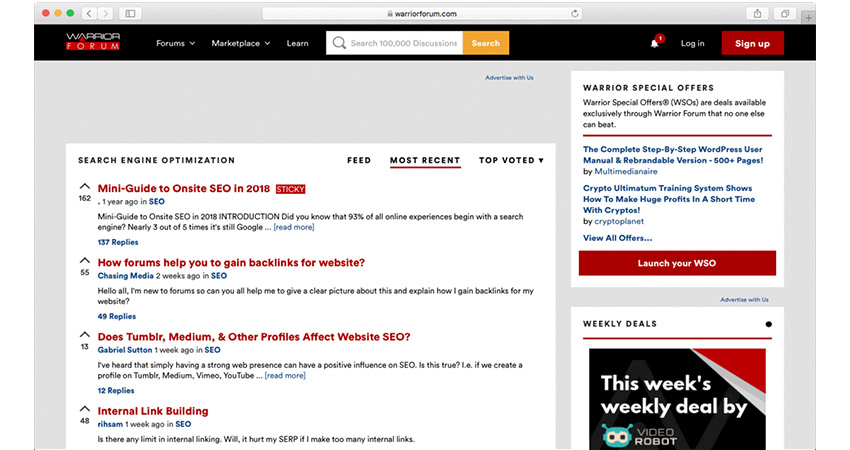
Task: Upvote the Mini-Guide to Onsite SEO post
Action: (85, 186)
